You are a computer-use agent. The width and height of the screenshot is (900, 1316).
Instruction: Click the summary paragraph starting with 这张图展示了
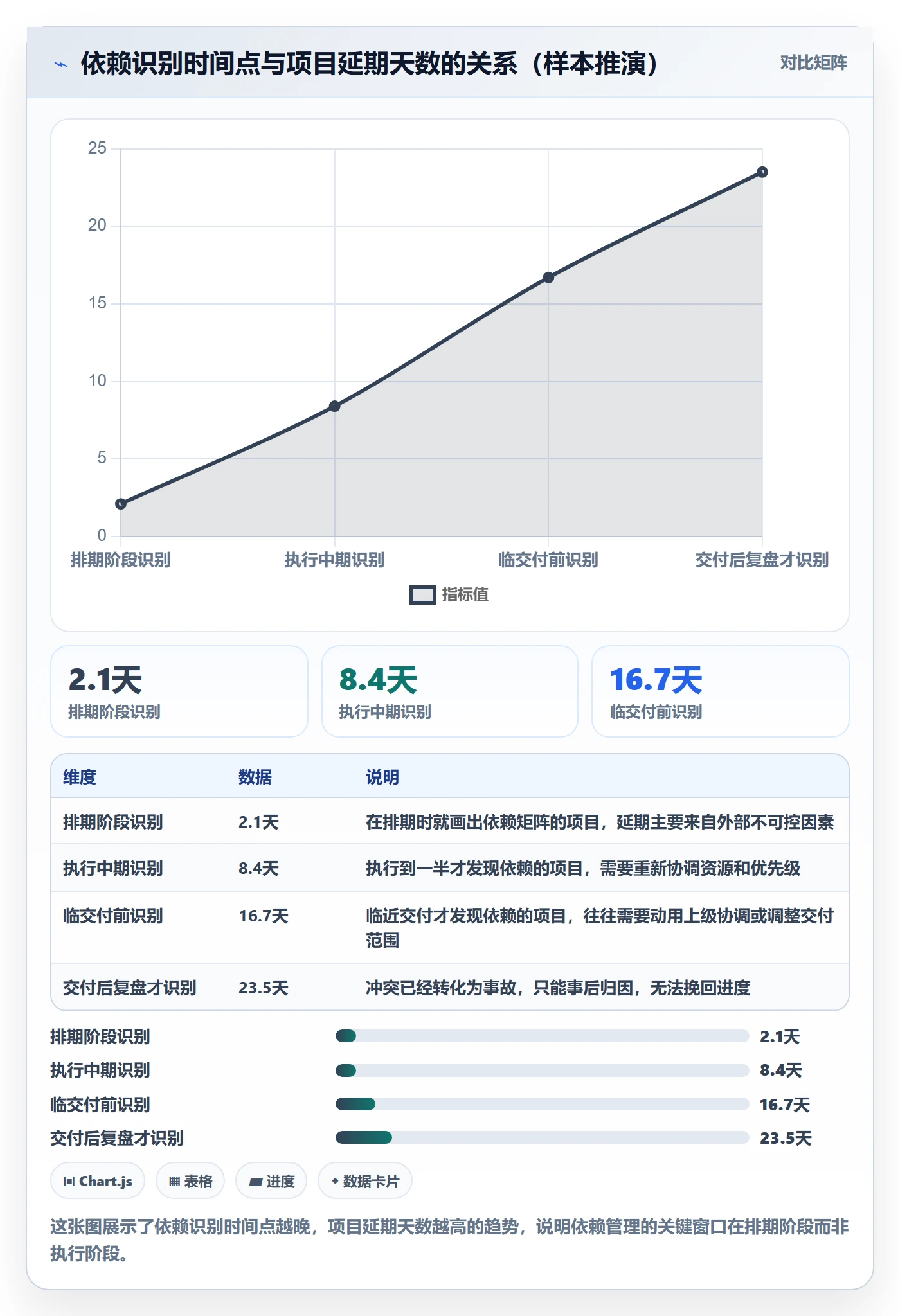click(450, 1240)
